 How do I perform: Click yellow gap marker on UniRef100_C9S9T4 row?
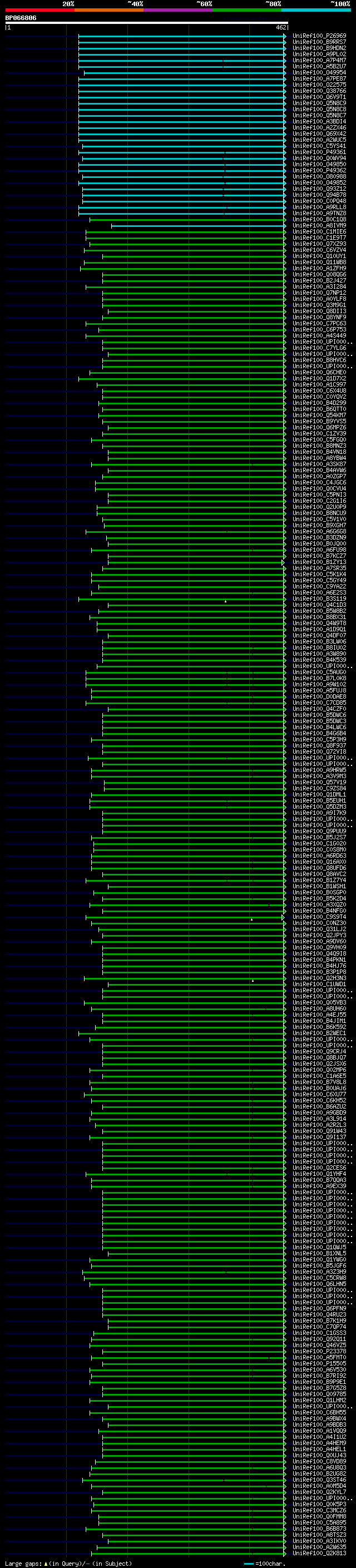point(251,920)
